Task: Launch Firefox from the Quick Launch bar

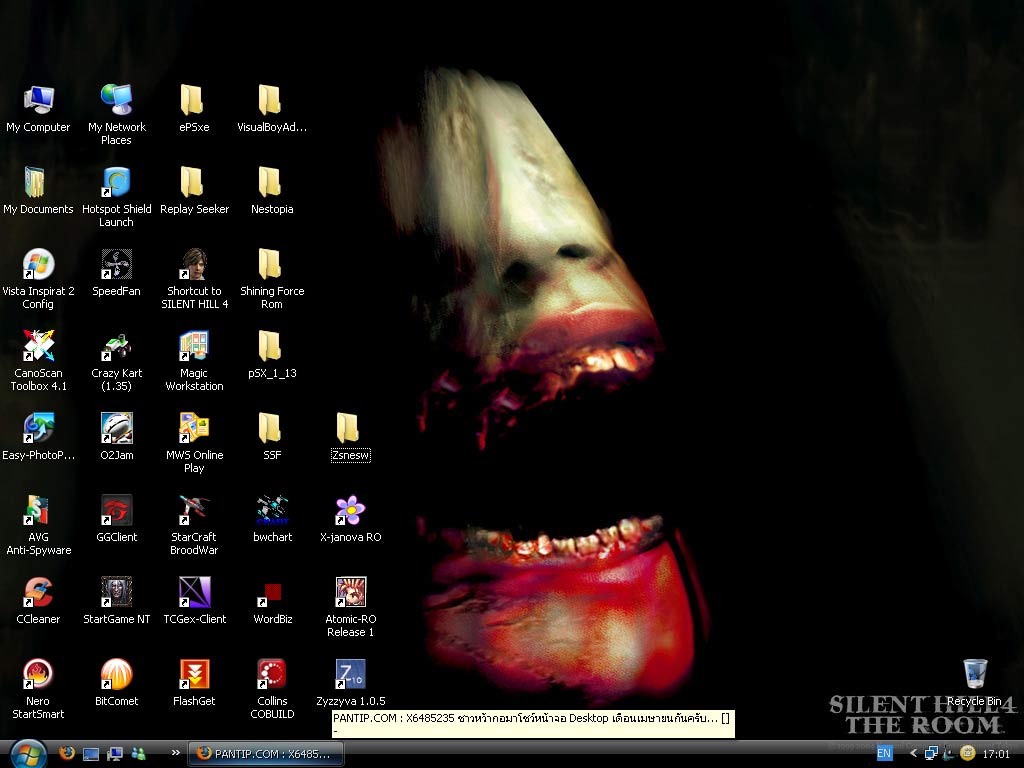Action: tap(67, 753)
